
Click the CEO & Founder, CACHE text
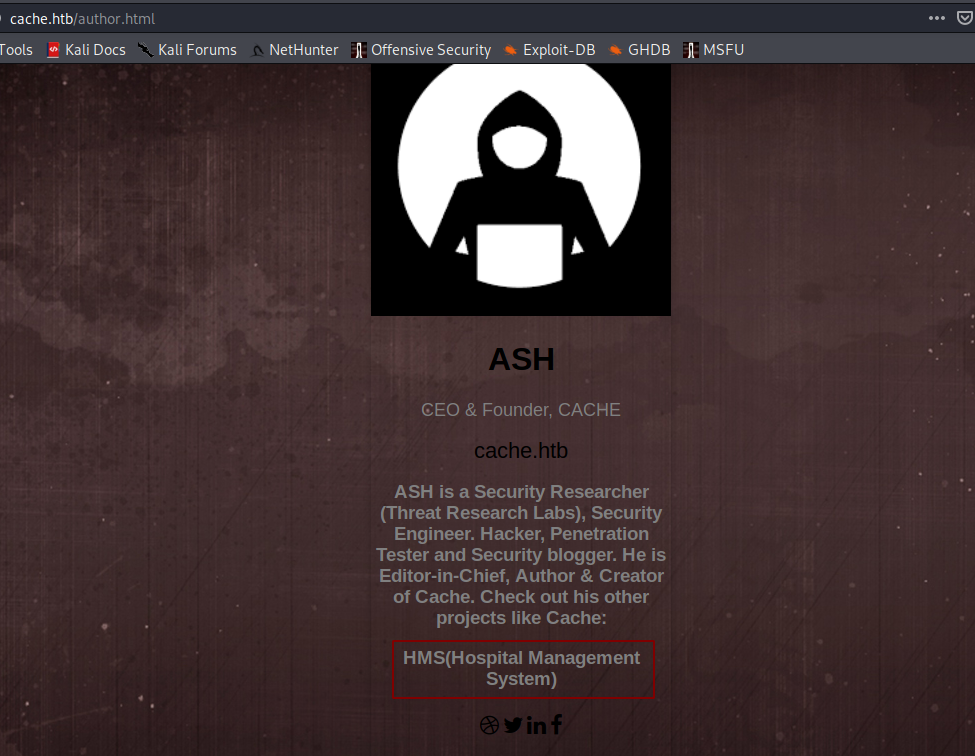click(521, 410)
